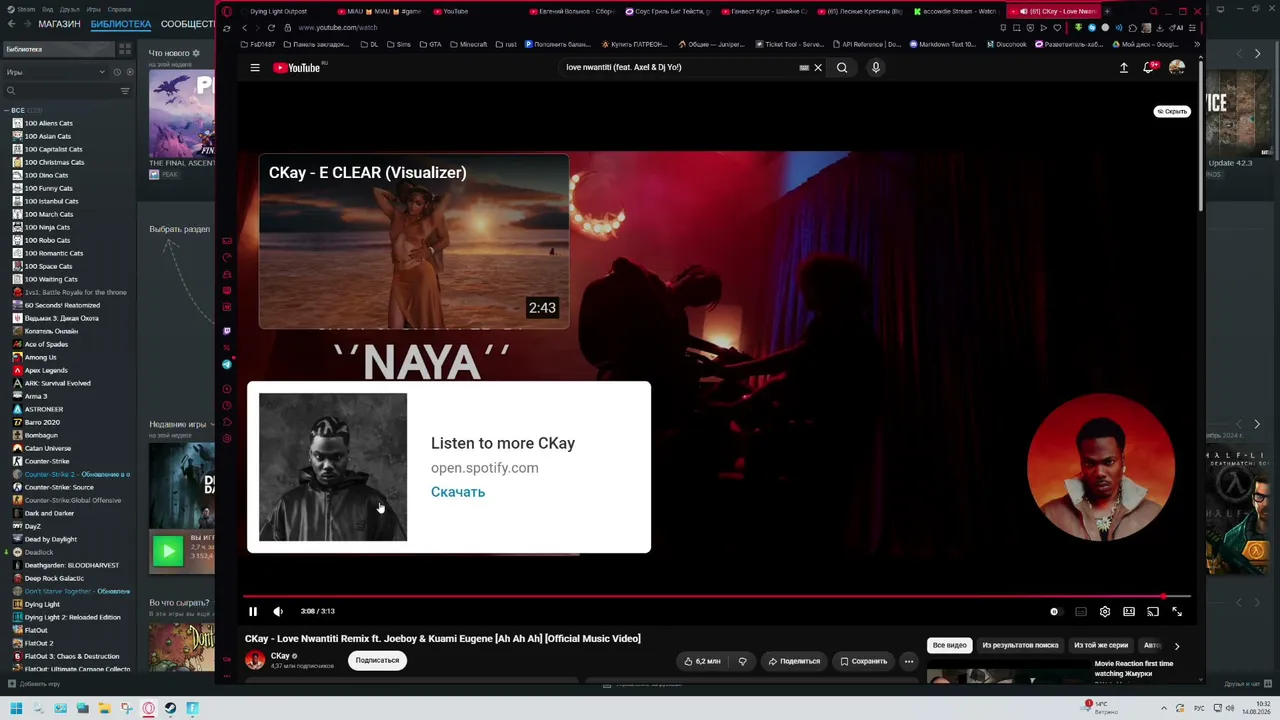1280x720 pixels.
Task: Click the red YouTube video progress bar
Action: (x=716, y=597)
